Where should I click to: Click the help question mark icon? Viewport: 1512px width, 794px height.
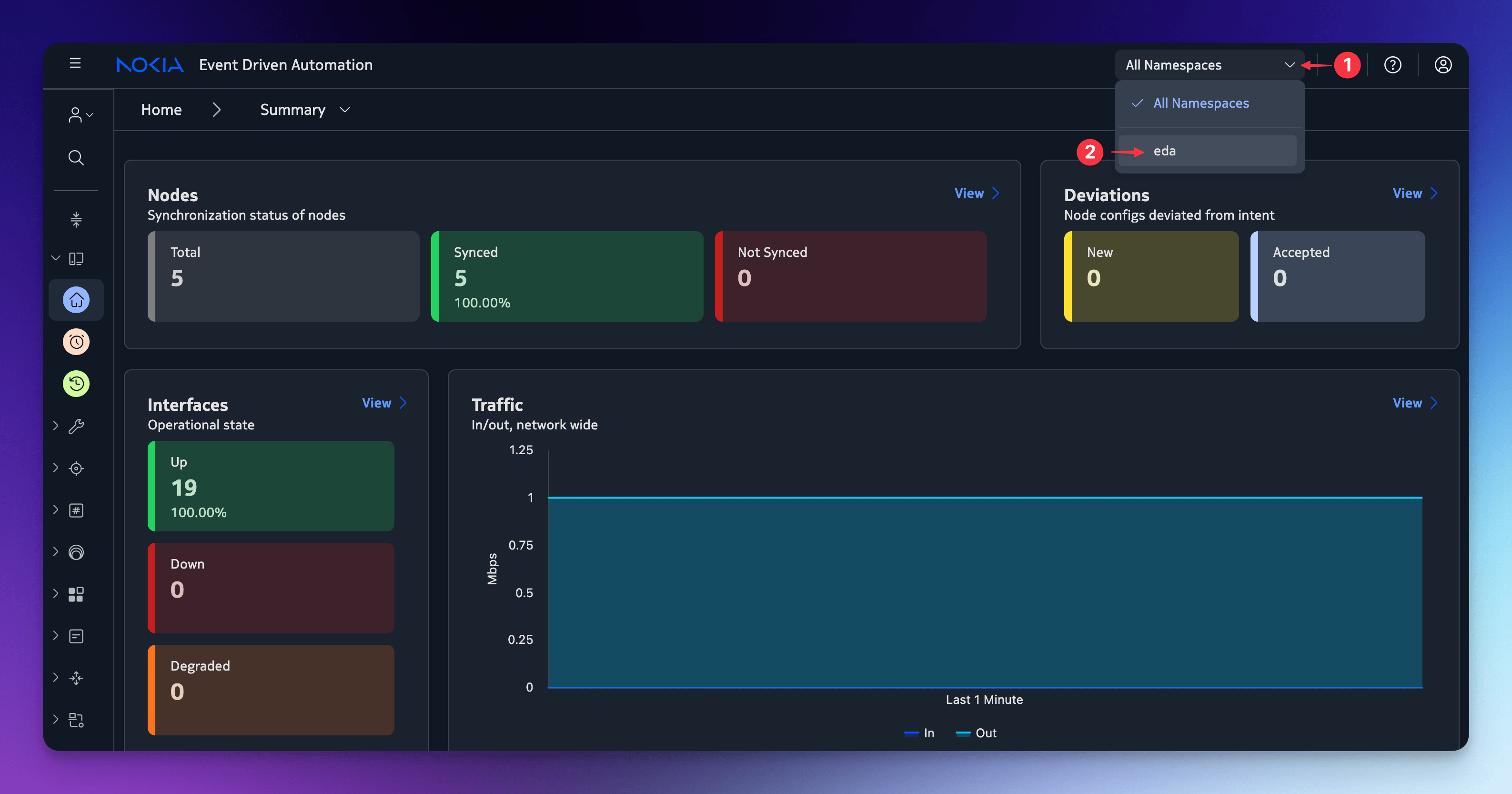pyautogui.click(x=1392, y=65)
